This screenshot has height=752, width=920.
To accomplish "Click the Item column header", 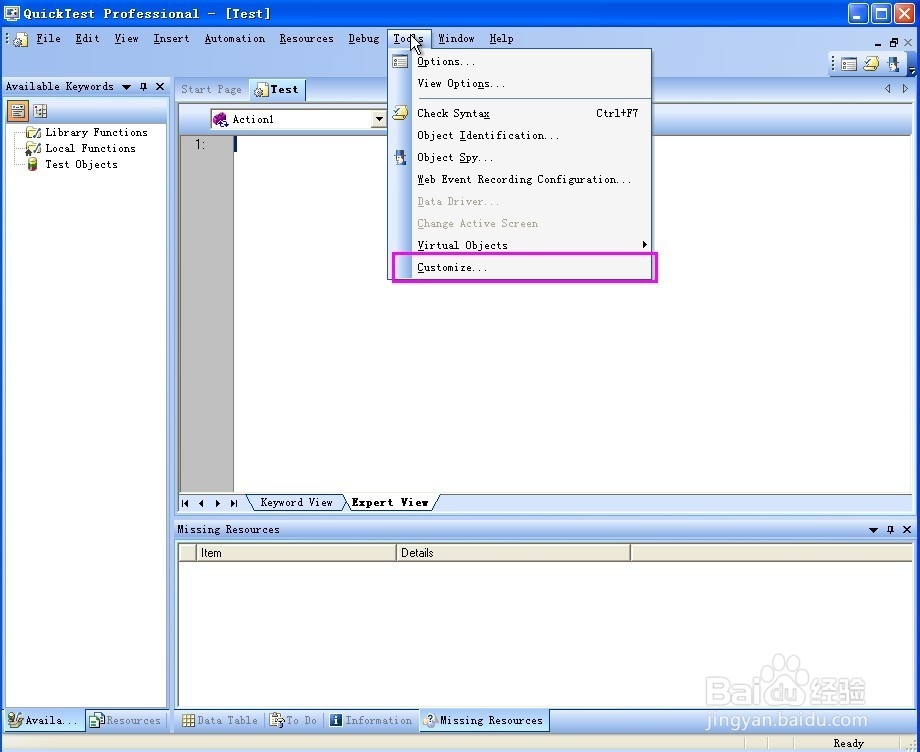I will click(x=296, y=553).
